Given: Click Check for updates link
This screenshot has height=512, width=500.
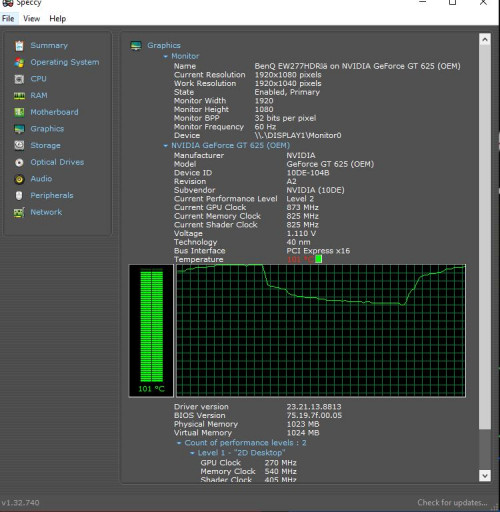Looking at the screenshot, I should point(452,502).
